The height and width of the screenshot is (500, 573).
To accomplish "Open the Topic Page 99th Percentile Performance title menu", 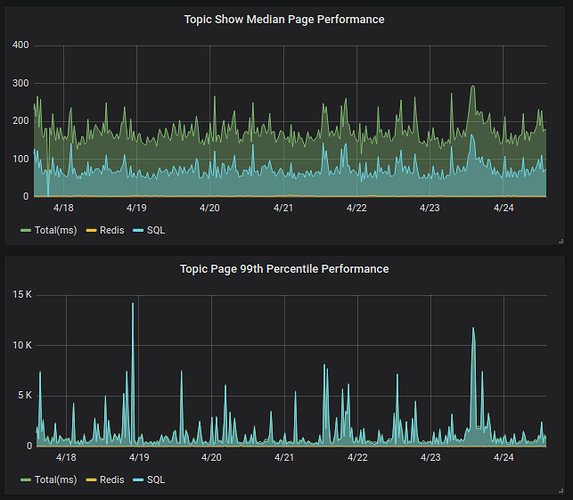I will click(x=284, y=269).
